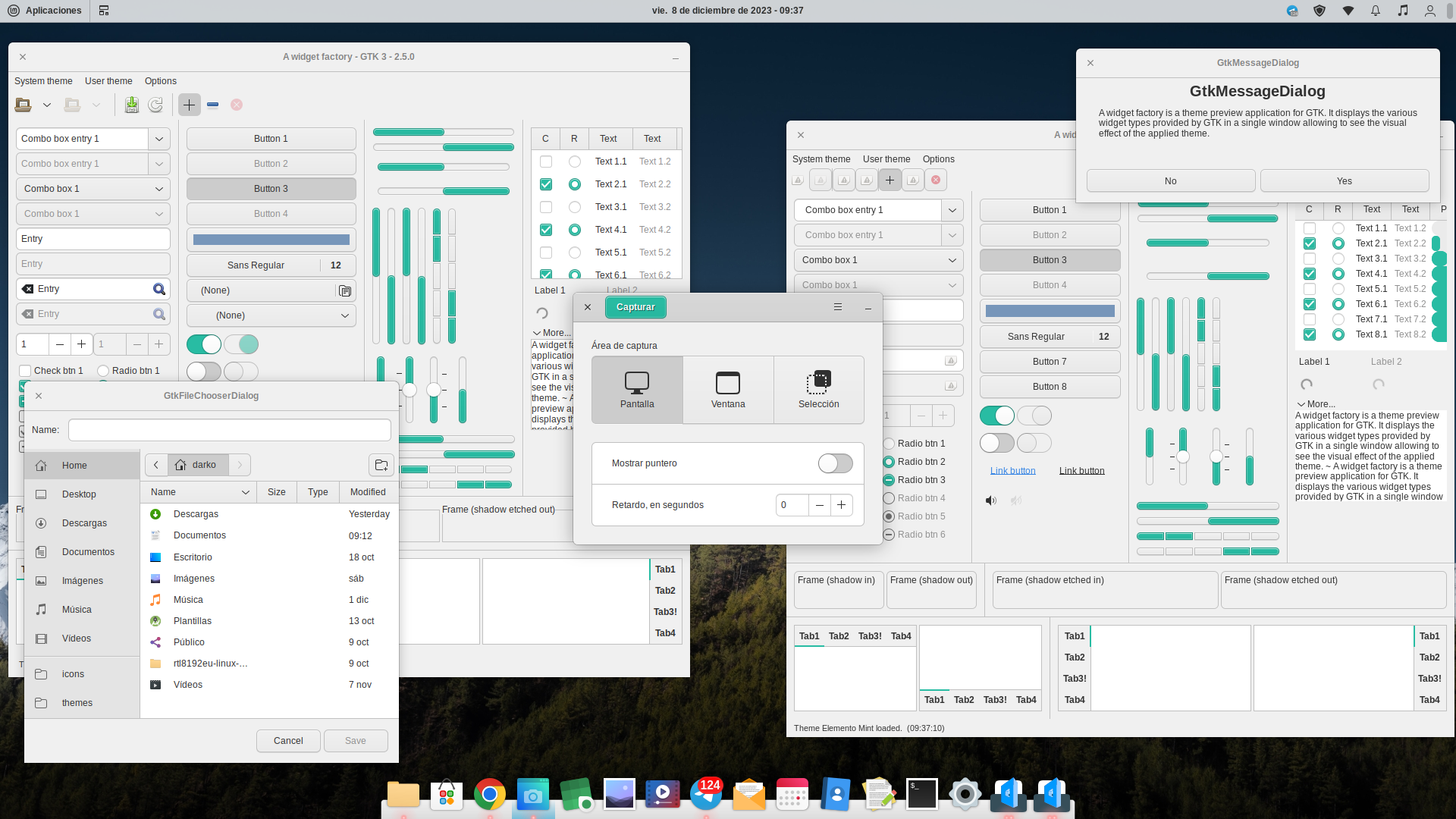Click the green download-arrow save icon in toolbar
Image resolution: width=1456 pixels, height=819 pixels.
132,105
